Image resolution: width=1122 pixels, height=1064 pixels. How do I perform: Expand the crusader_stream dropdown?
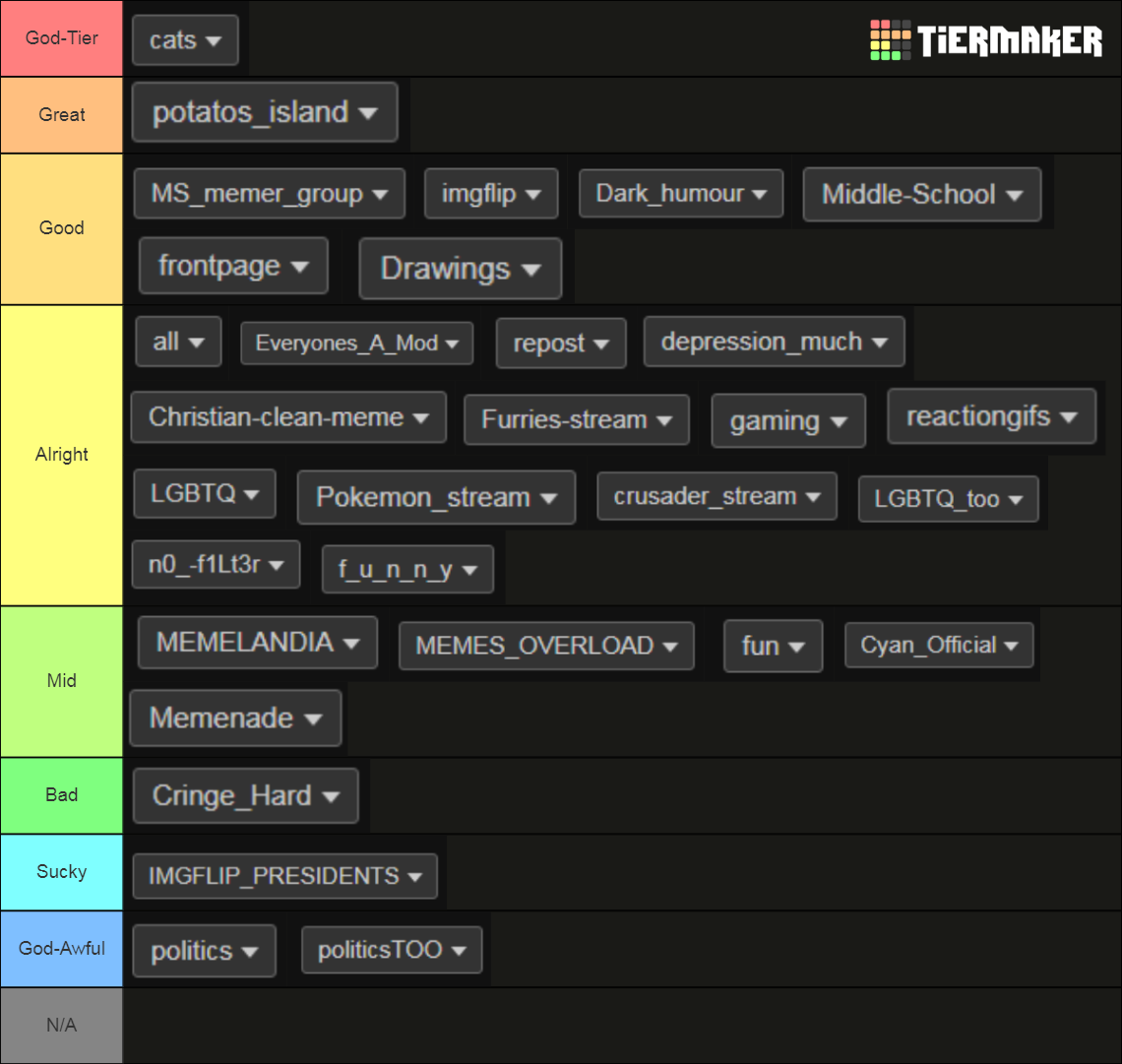(717, 496)
